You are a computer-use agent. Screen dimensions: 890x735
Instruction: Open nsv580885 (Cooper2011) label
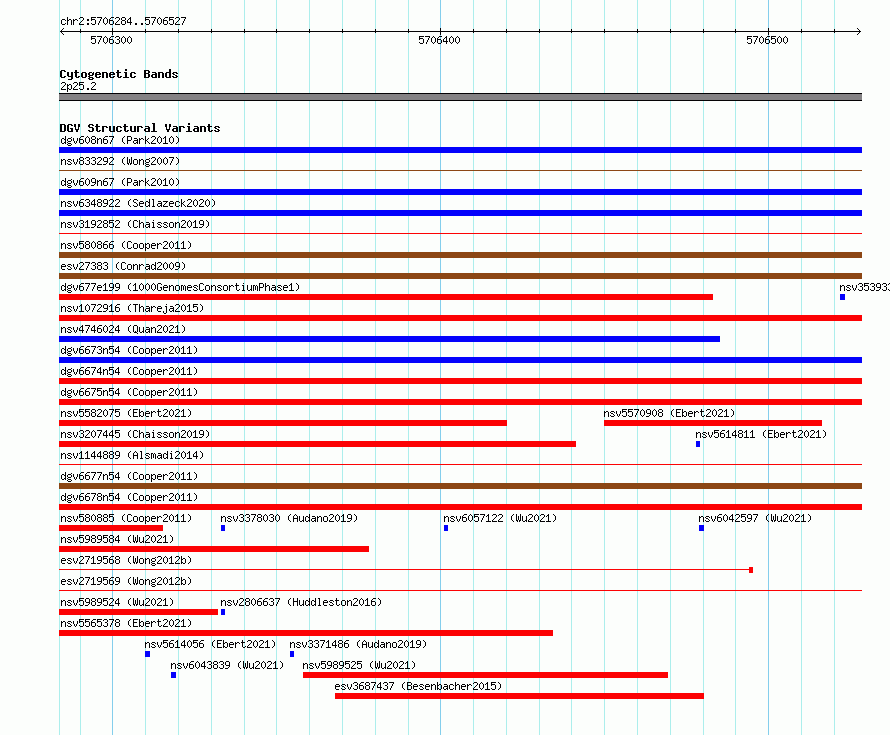click(x=126, y=518)
